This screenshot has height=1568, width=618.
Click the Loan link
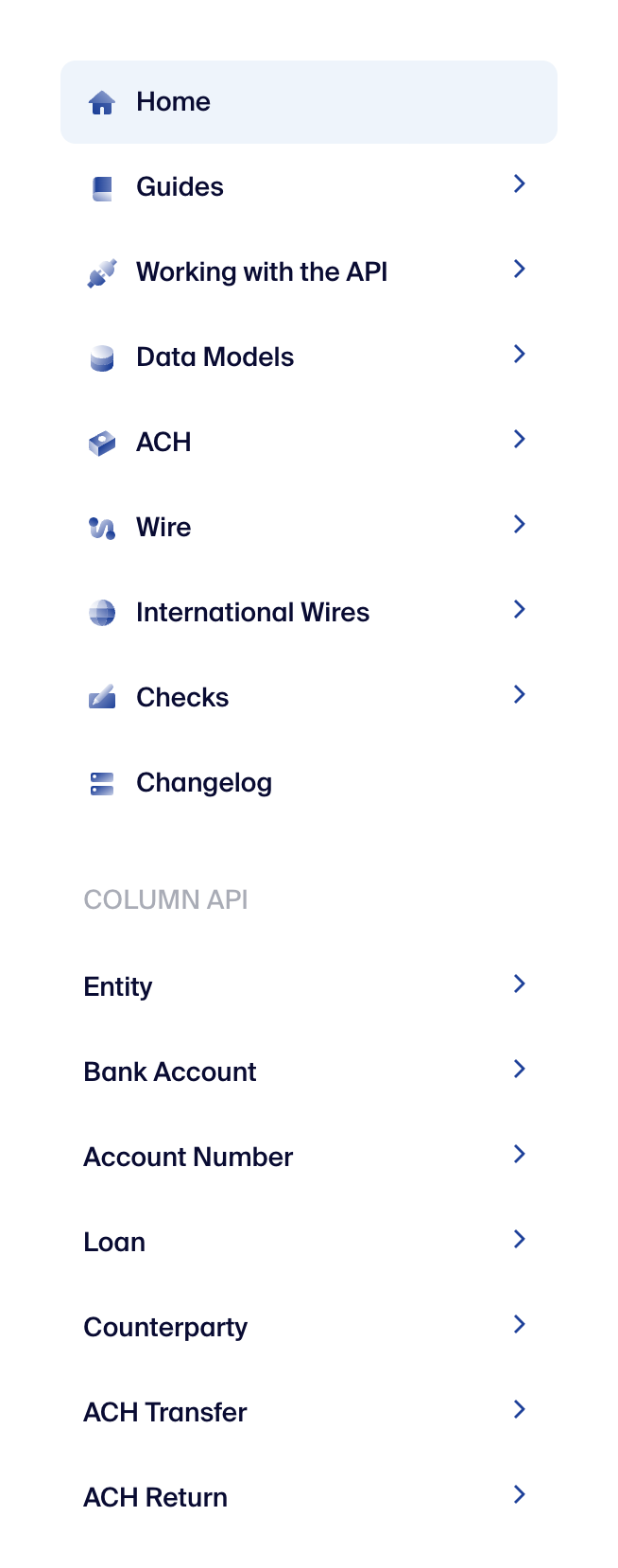pyautogui.click(x=113, y=1242)
